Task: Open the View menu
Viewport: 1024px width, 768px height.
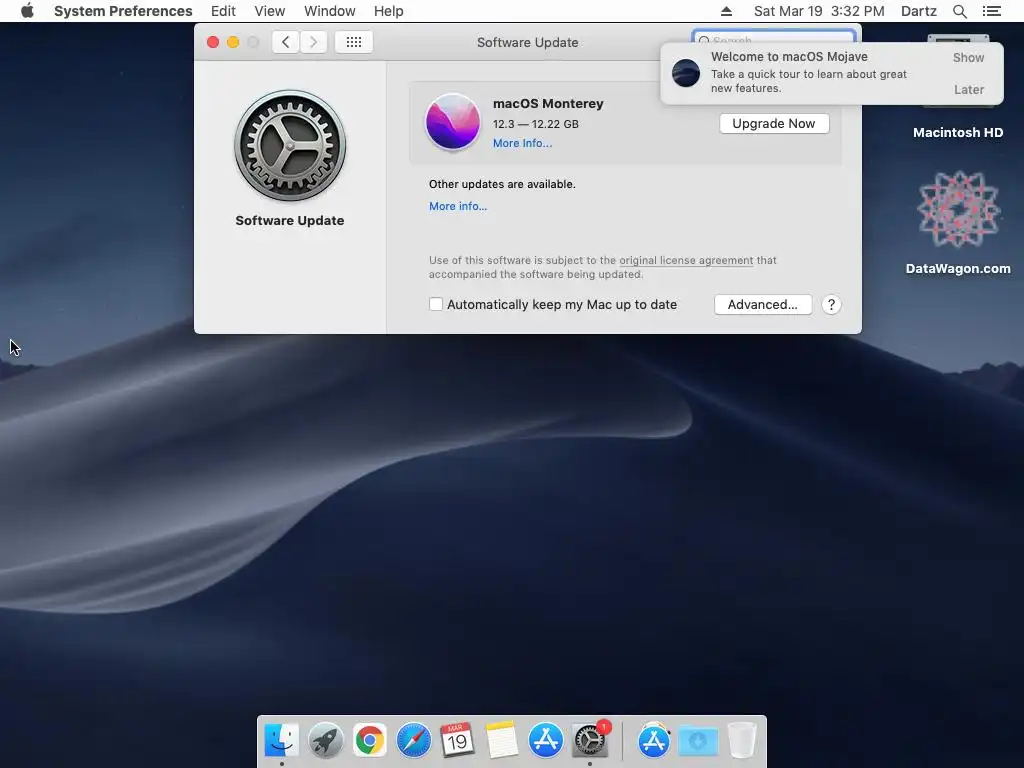Action: pos(270,11)
